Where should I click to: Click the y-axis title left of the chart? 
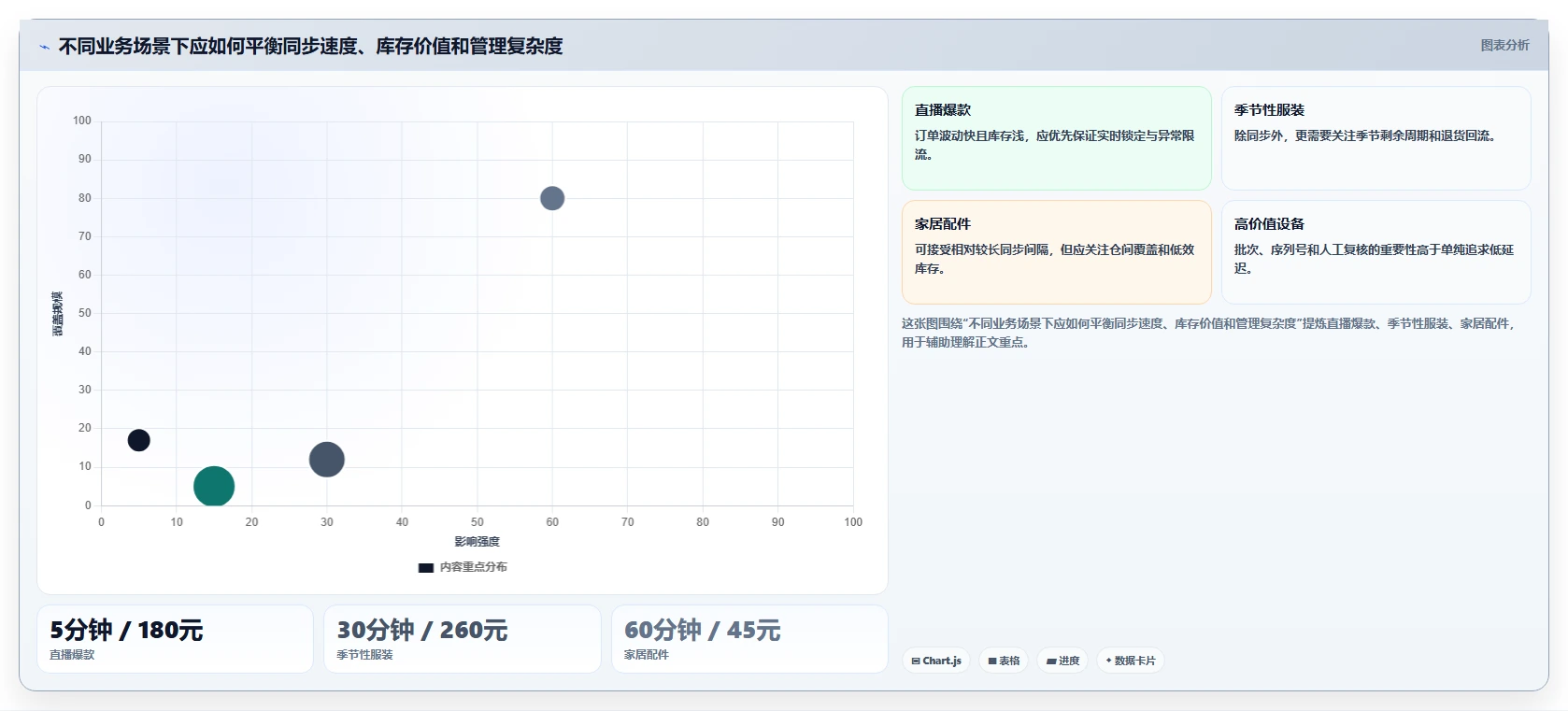[58, 314]
